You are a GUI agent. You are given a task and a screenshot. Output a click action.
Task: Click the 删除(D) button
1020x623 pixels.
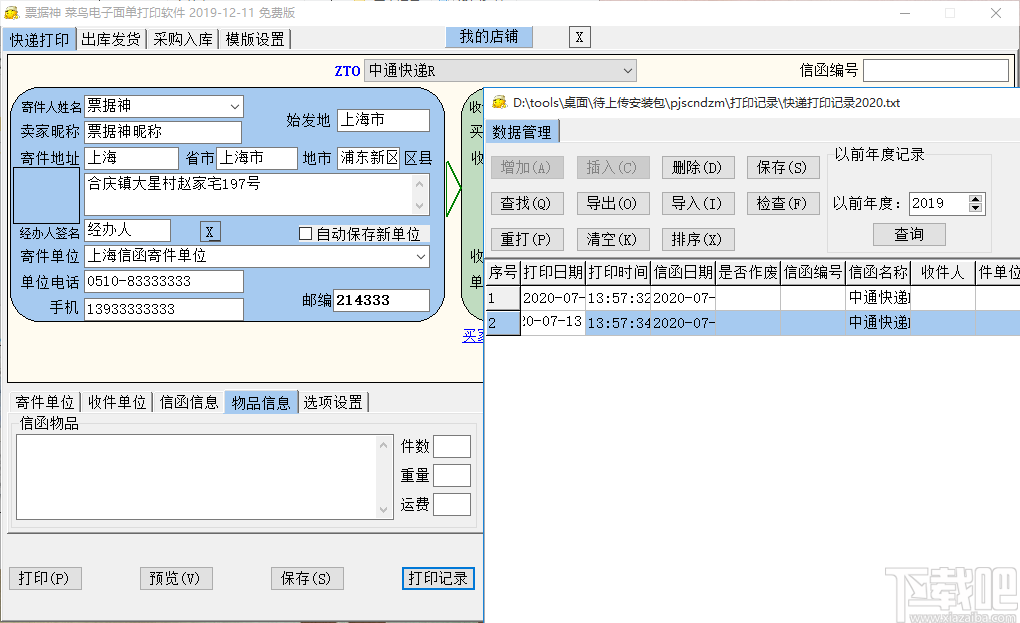(698, 167)
